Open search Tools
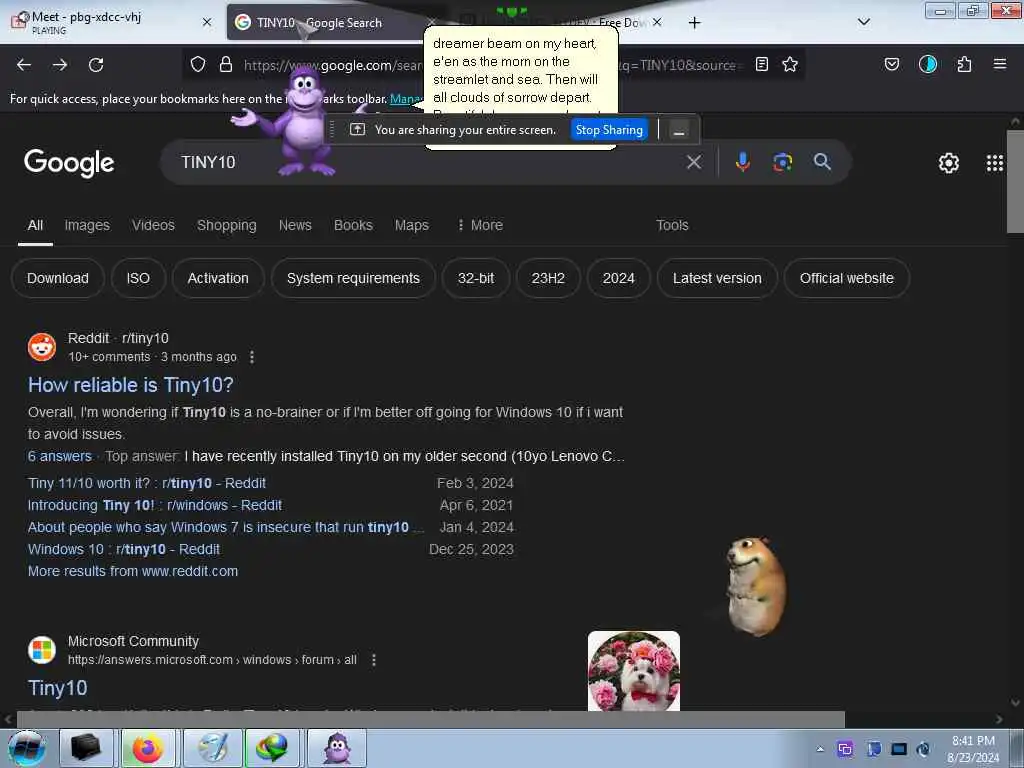 pyautogui.click(x=672, y=225)
